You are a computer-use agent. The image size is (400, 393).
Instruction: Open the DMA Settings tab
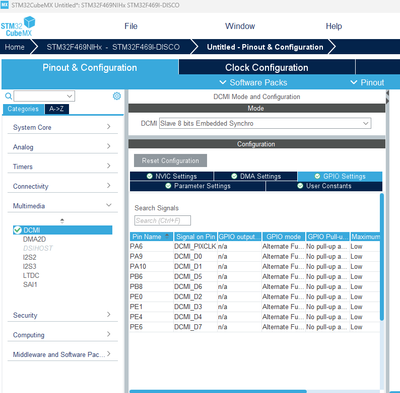click(256, 176)
